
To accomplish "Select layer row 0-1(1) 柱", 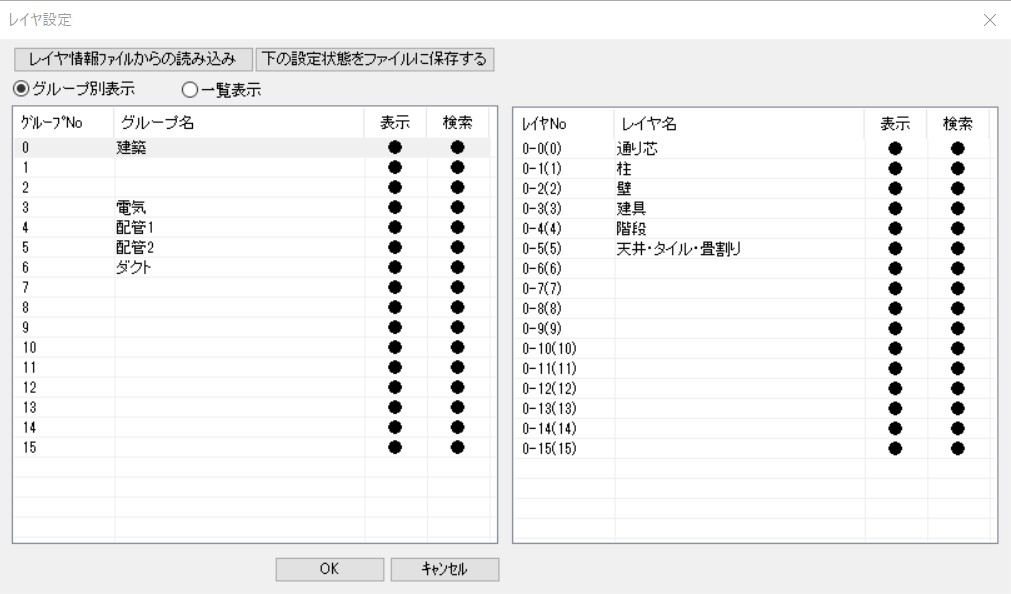I will tap(752, 168).
